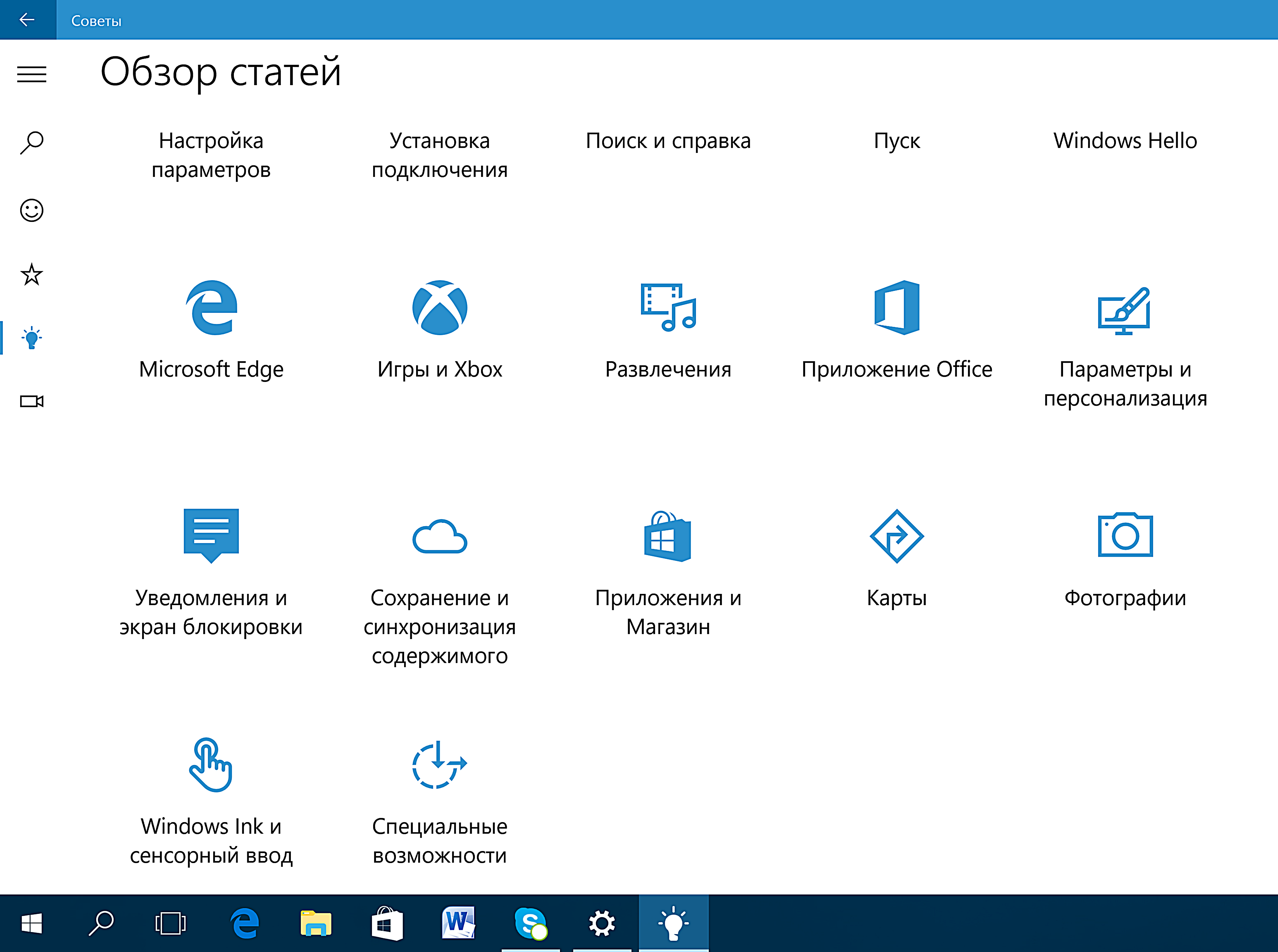1278x952 pixels.
Task: Open the 'Microsoft Edge' label
Action: [x=211, y=369]
